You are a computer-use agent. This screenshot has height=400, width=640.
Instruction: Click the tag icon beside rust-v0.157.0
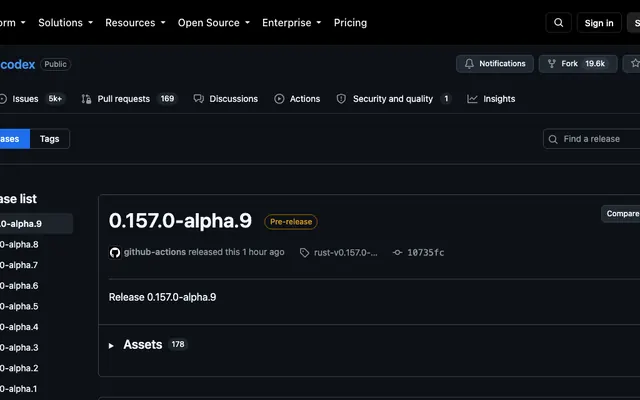tap(304, 253)
